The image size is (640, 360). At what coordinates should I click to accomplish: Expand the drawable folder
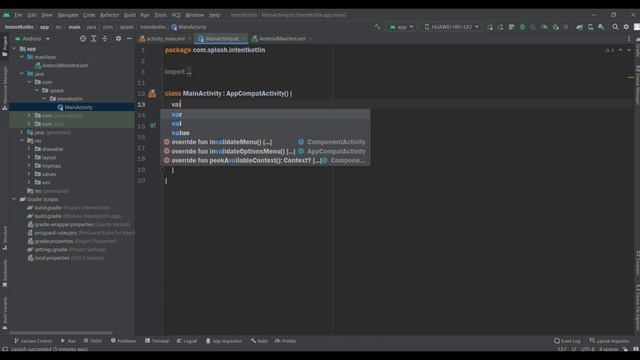tap(29, 149)
